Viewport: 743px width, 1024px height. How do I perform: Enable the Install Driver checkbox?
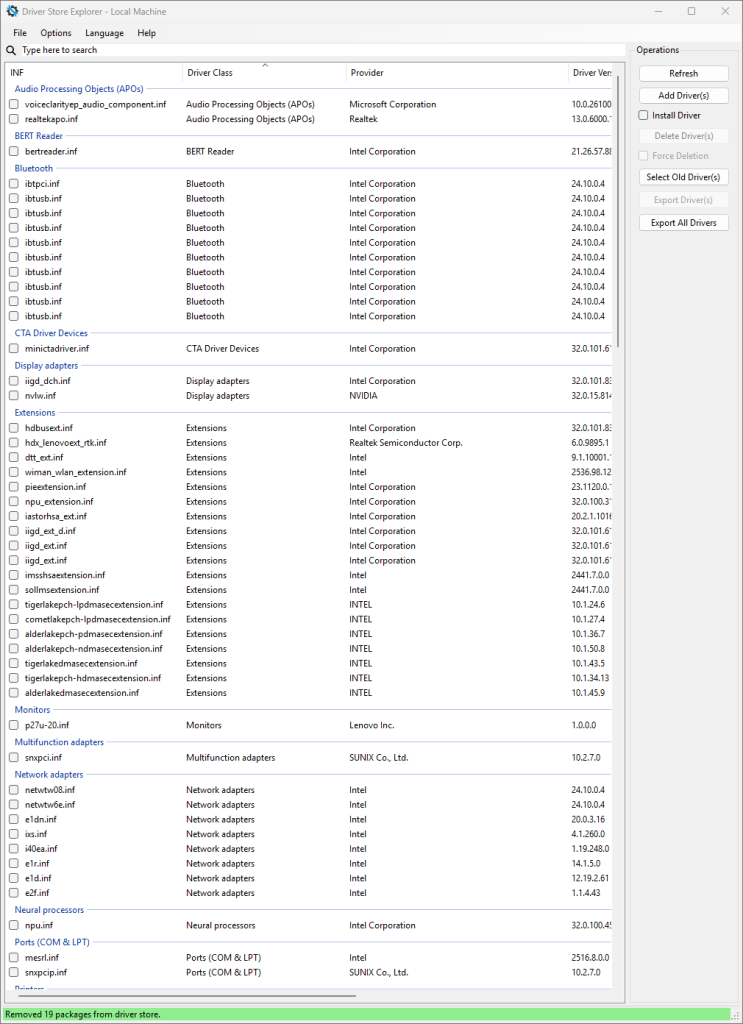(x=643, y=115)
